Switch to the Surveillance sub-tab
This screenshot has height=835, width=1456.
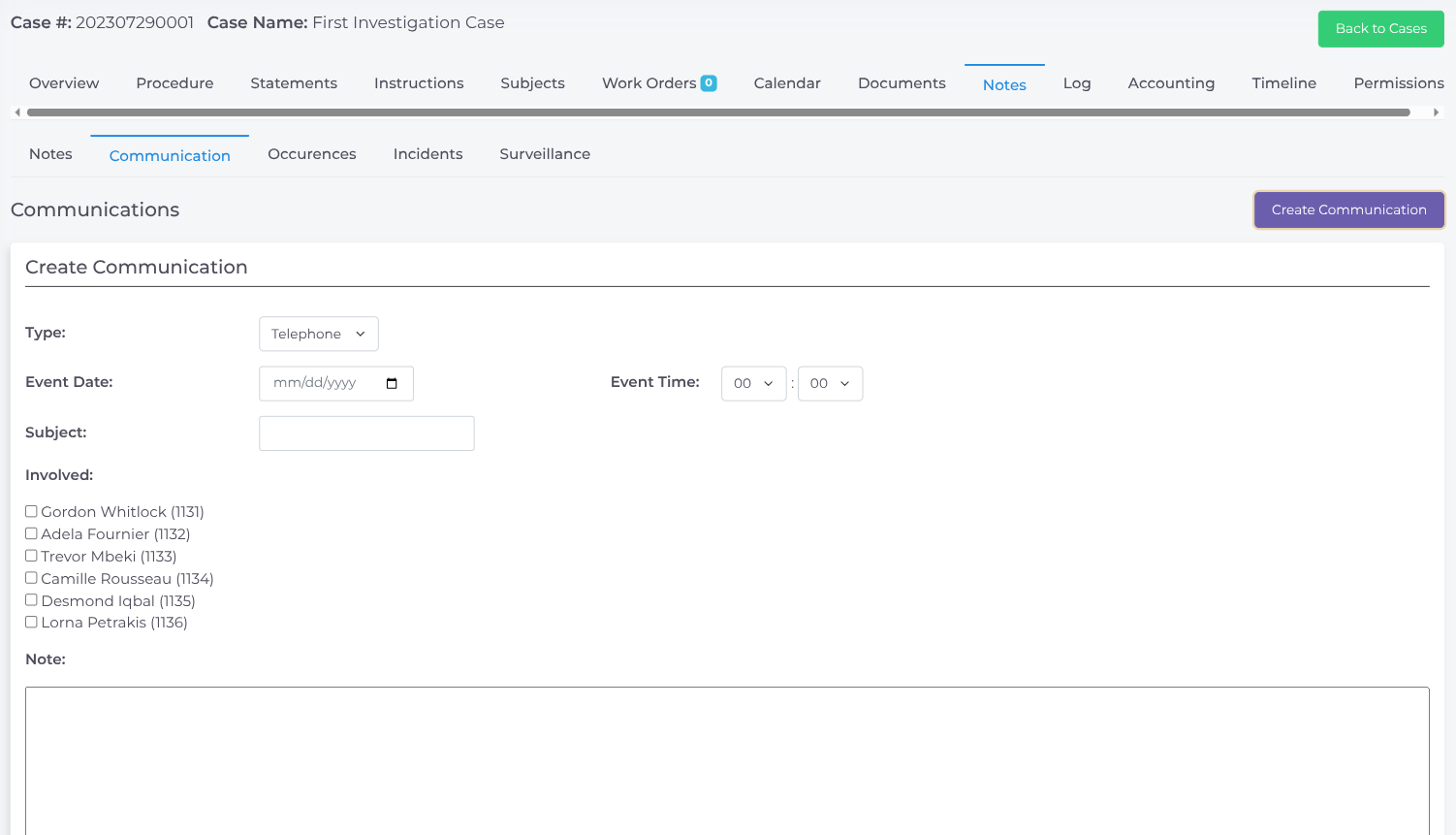(545, 154)
